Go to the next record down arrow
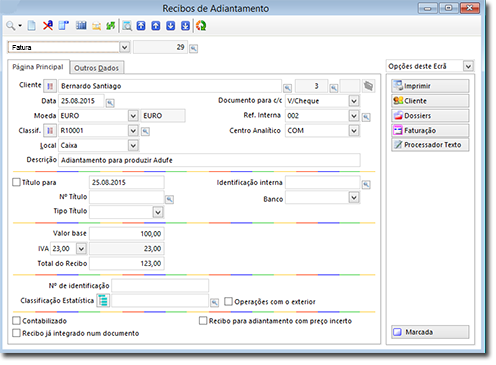 171,26
